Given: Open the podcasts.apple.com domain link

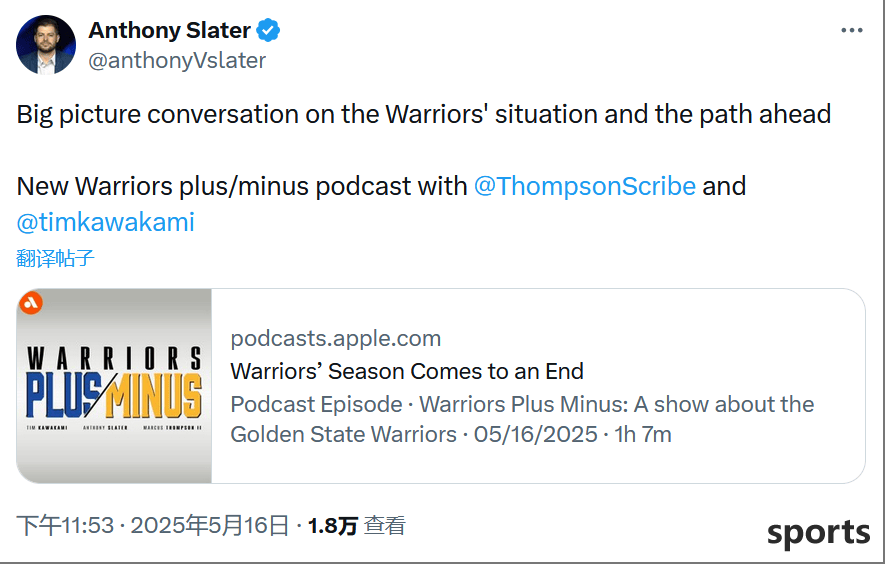Looking at the screenshot, I should coord(336,339).
